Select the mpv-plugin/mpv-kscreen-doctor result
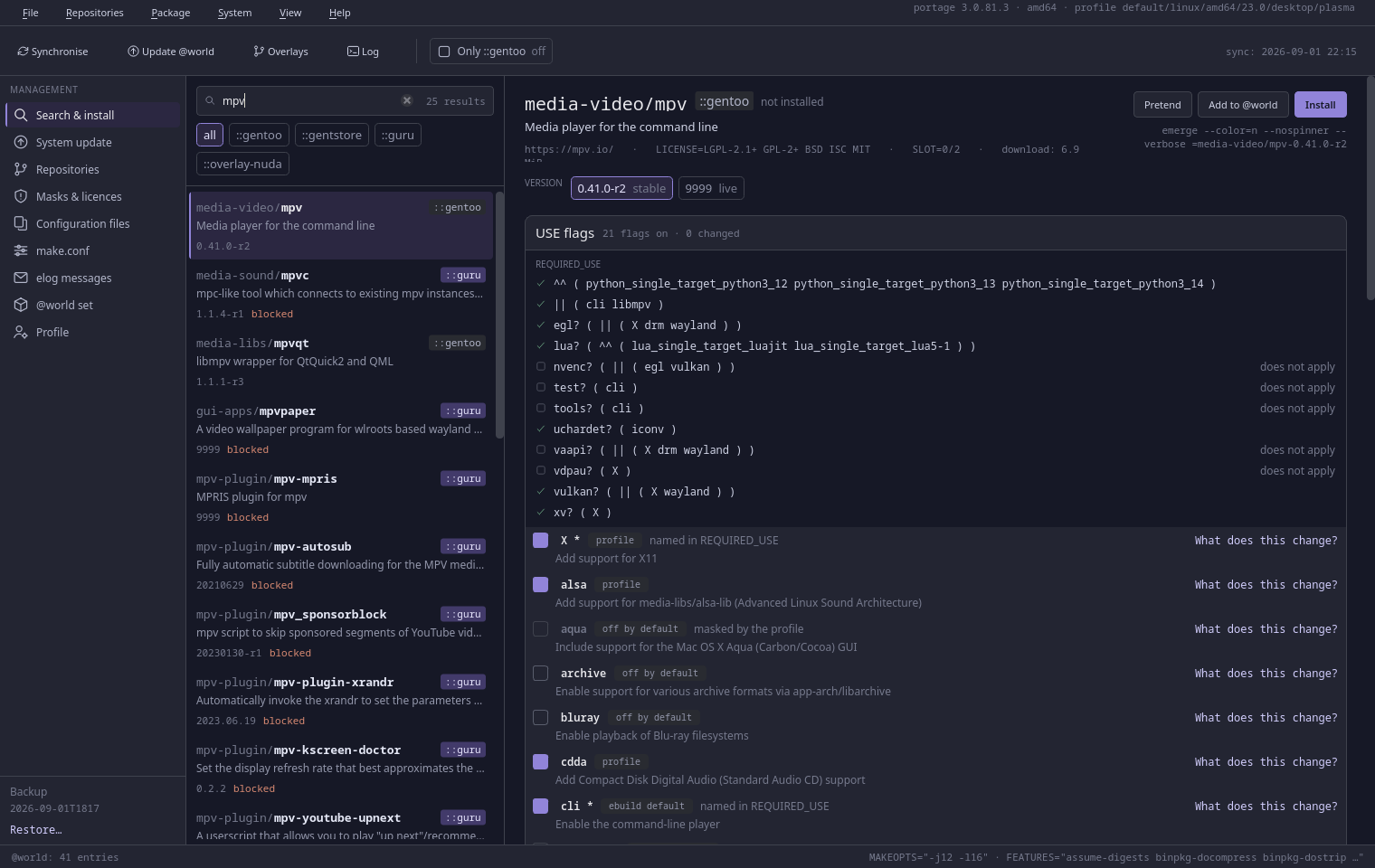Viewport: 1375px width, 868px height. pos(341,769)
